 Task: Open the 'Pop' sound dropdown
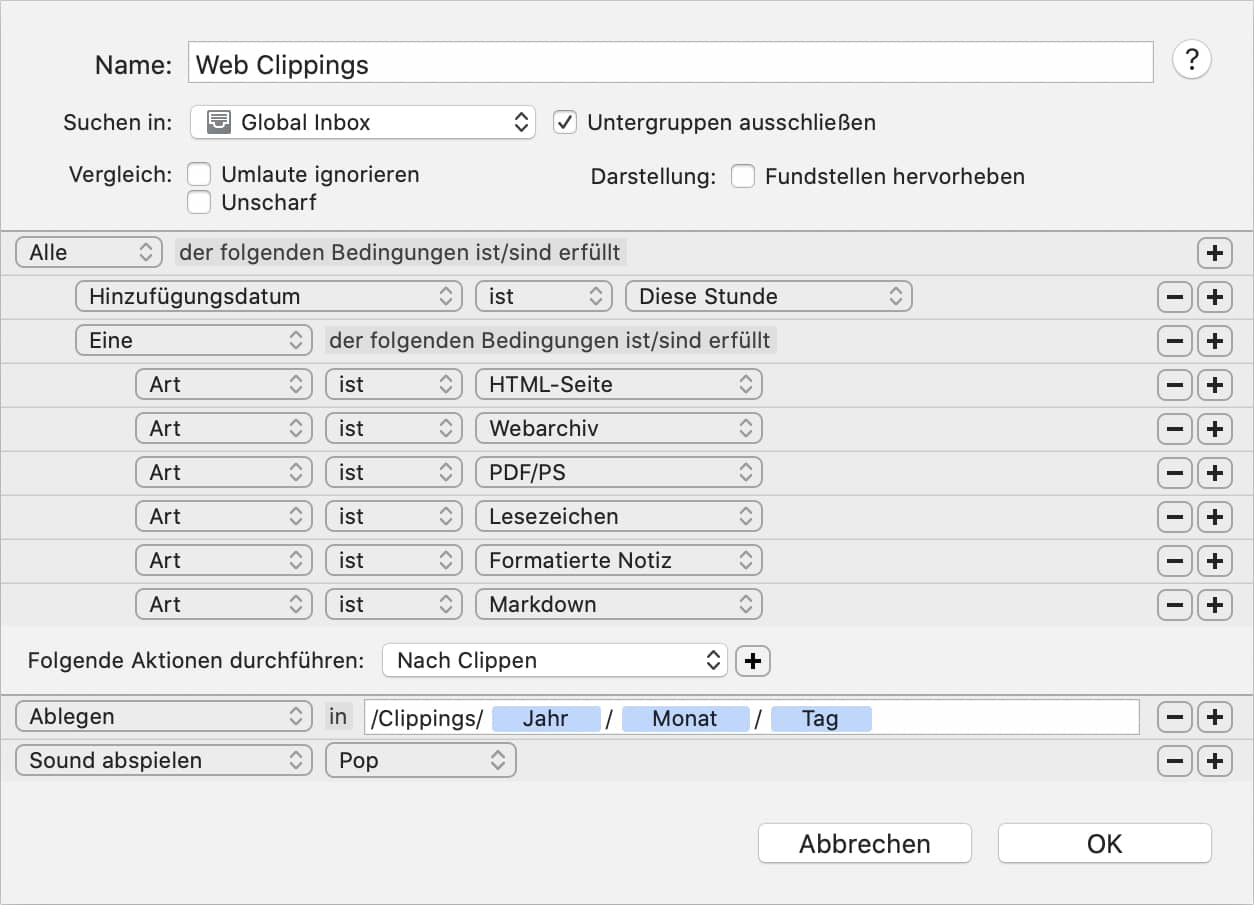point(420,761)
